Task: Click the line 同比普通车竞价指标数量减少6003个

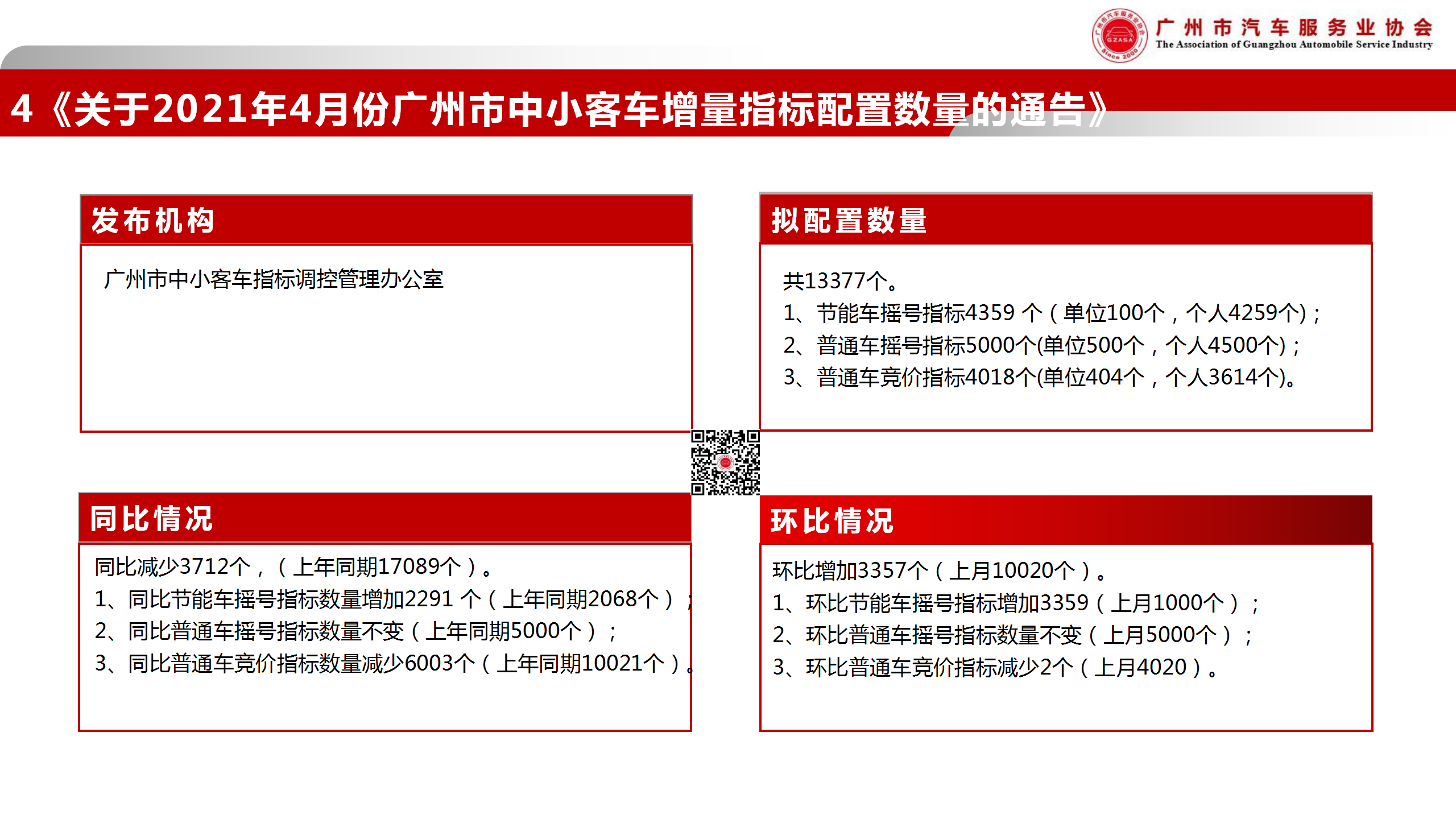Action: pos(394,664)
